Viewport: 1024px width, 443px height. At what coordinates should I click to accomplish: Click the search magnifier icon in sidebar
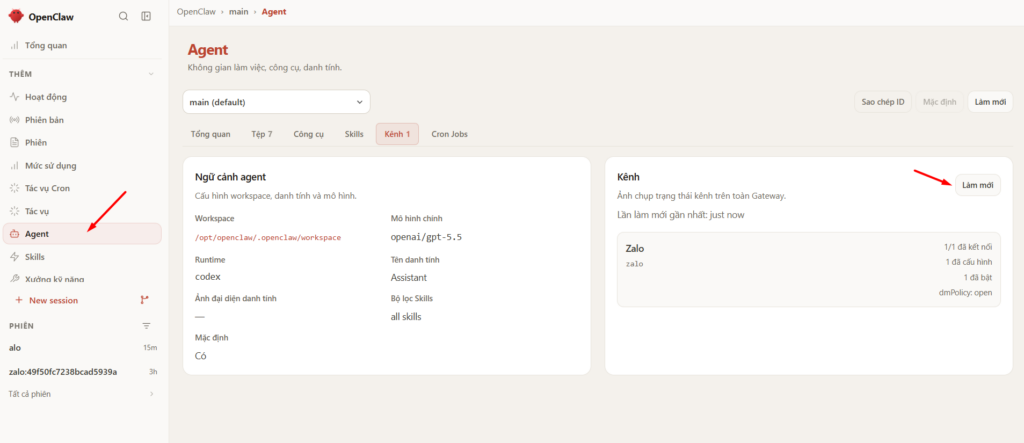(123, 16)
